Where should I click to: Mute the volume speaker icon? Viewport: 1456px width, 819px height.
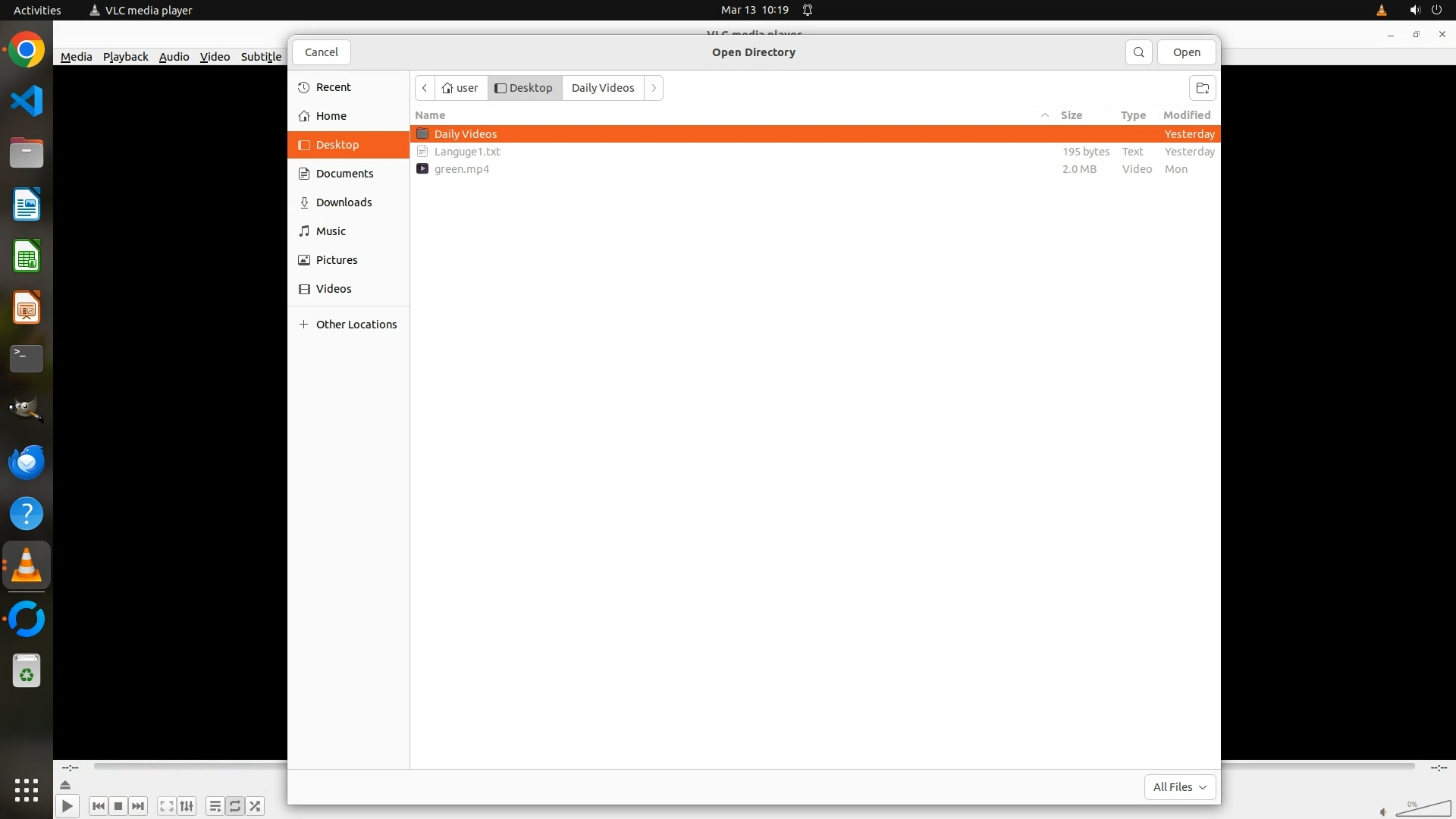coord(1383,811)
